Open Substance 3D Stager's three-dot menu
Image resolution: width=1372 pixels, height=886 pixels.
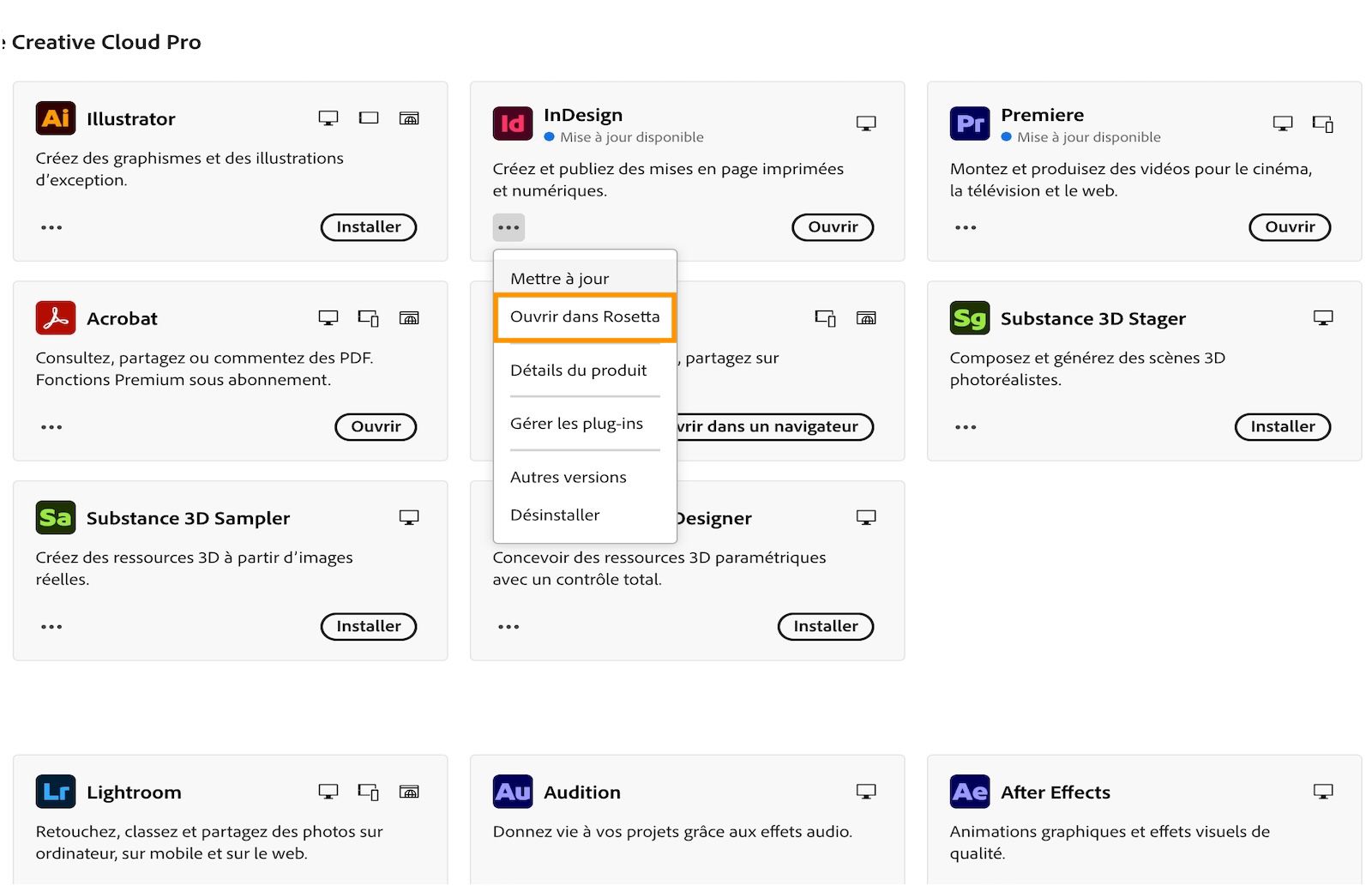(966, 427)
